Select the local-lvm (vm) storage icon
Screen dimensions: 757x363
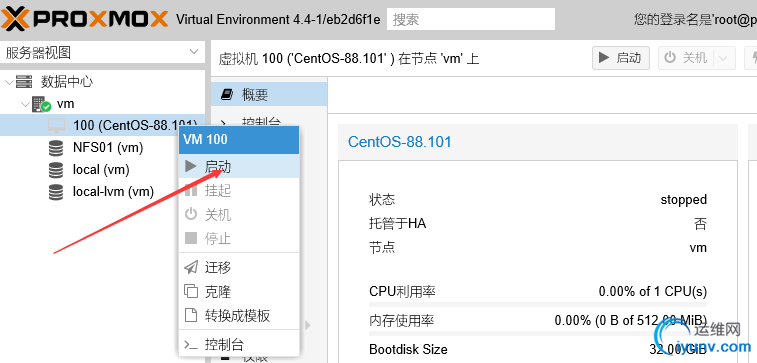pos(56,192)
